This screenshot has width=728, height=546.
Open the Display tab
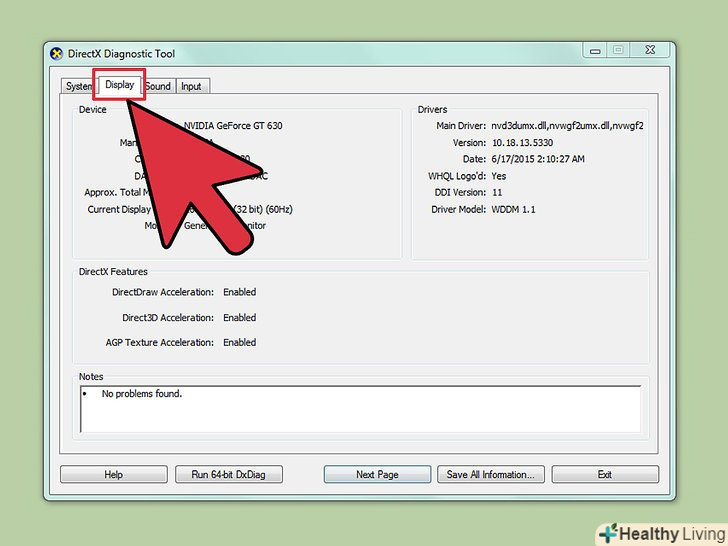tap(119, 84)
